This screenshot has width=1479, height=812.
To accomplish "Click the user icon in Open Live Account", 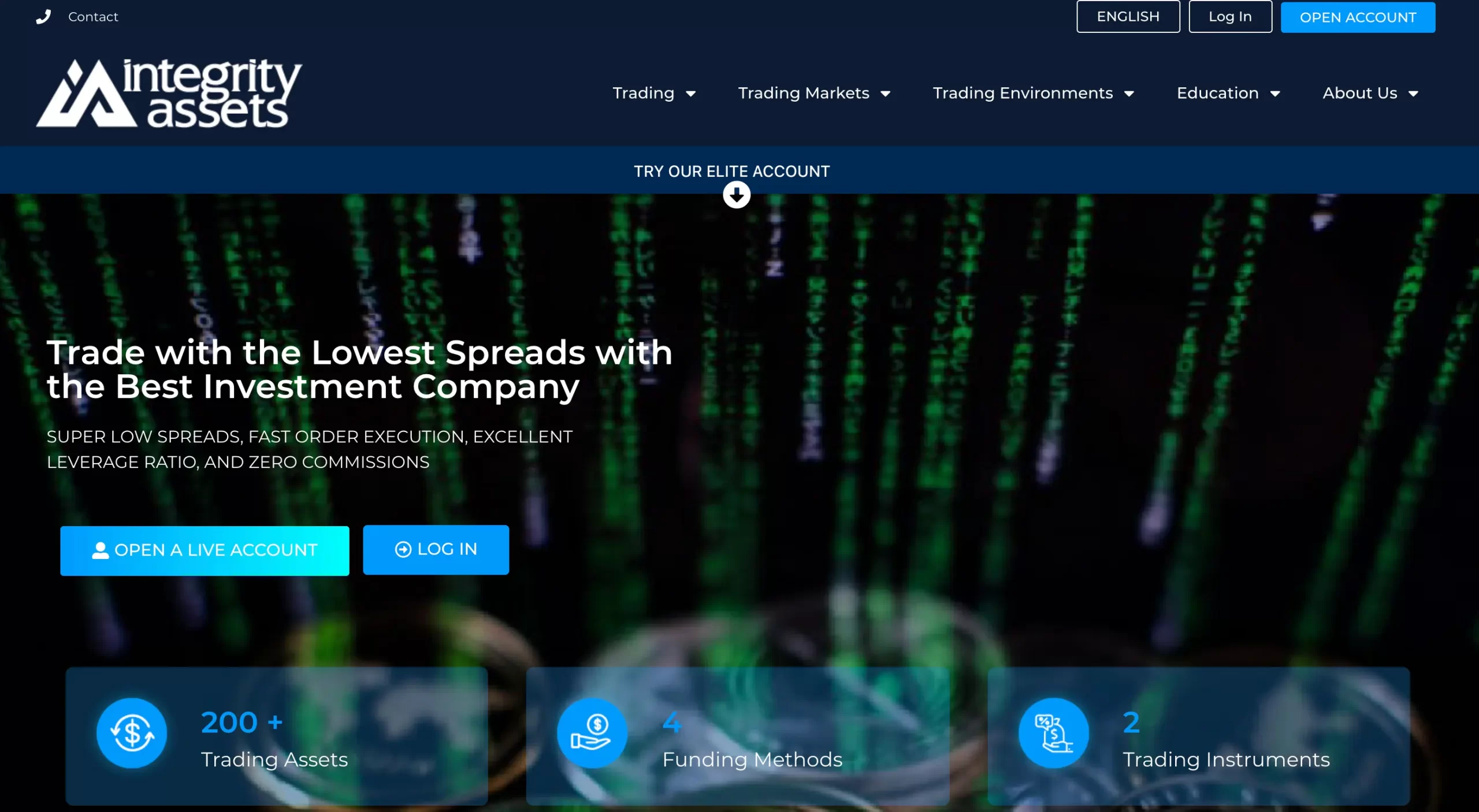I will click(x=101, y=550).
